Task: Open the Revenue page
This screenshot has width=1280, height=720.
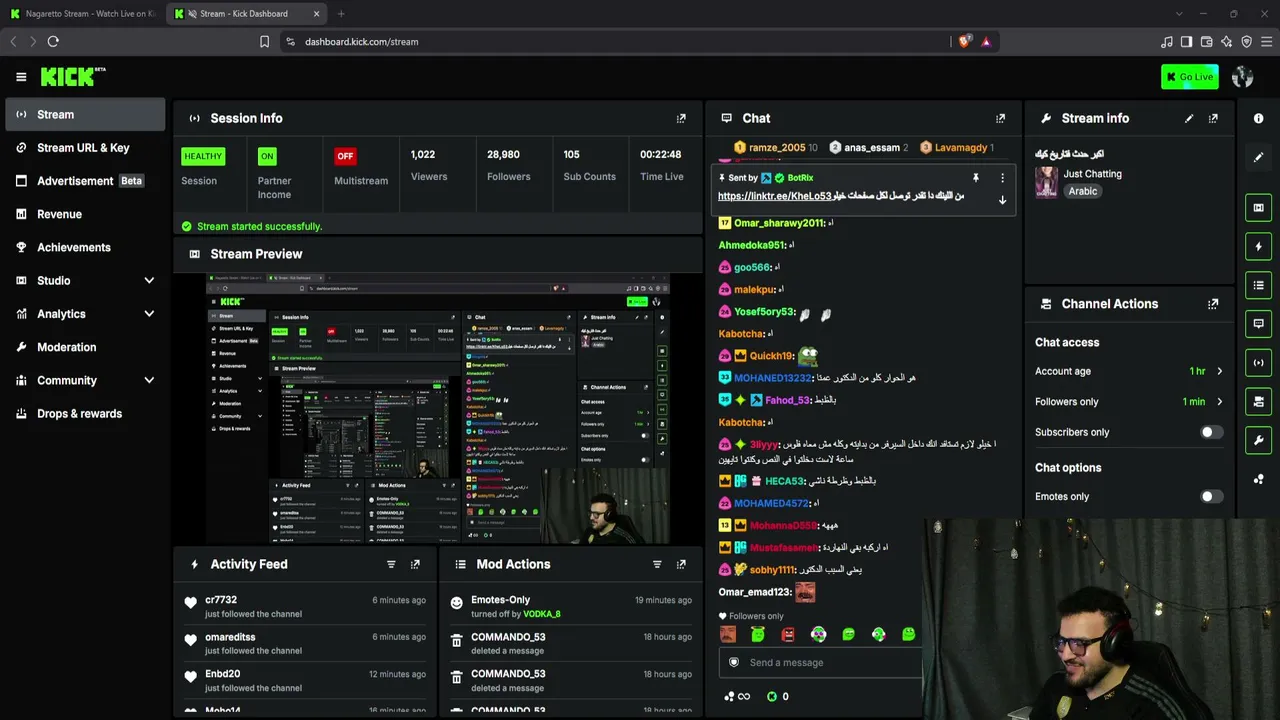Action: [85, 214]
